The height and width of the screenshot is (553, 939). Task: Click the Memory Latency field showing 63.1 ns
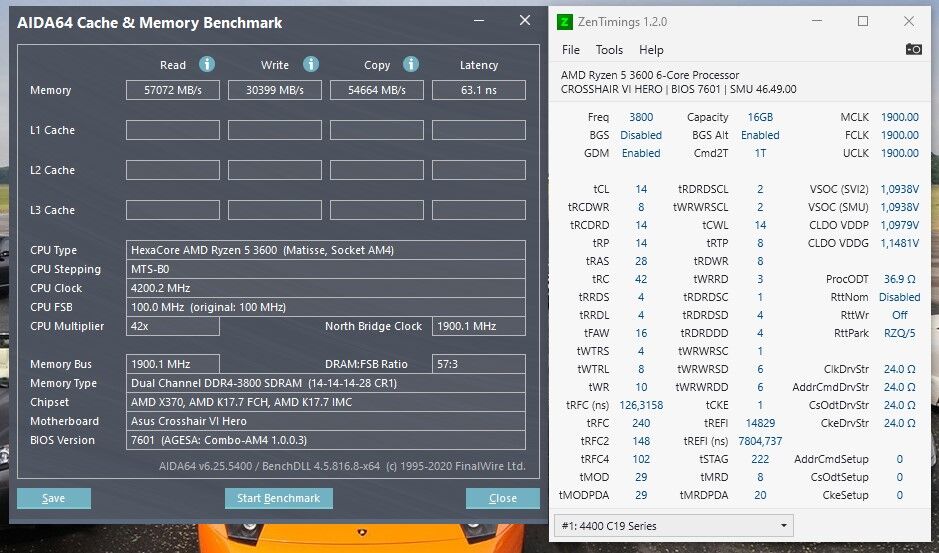point(479,90)
